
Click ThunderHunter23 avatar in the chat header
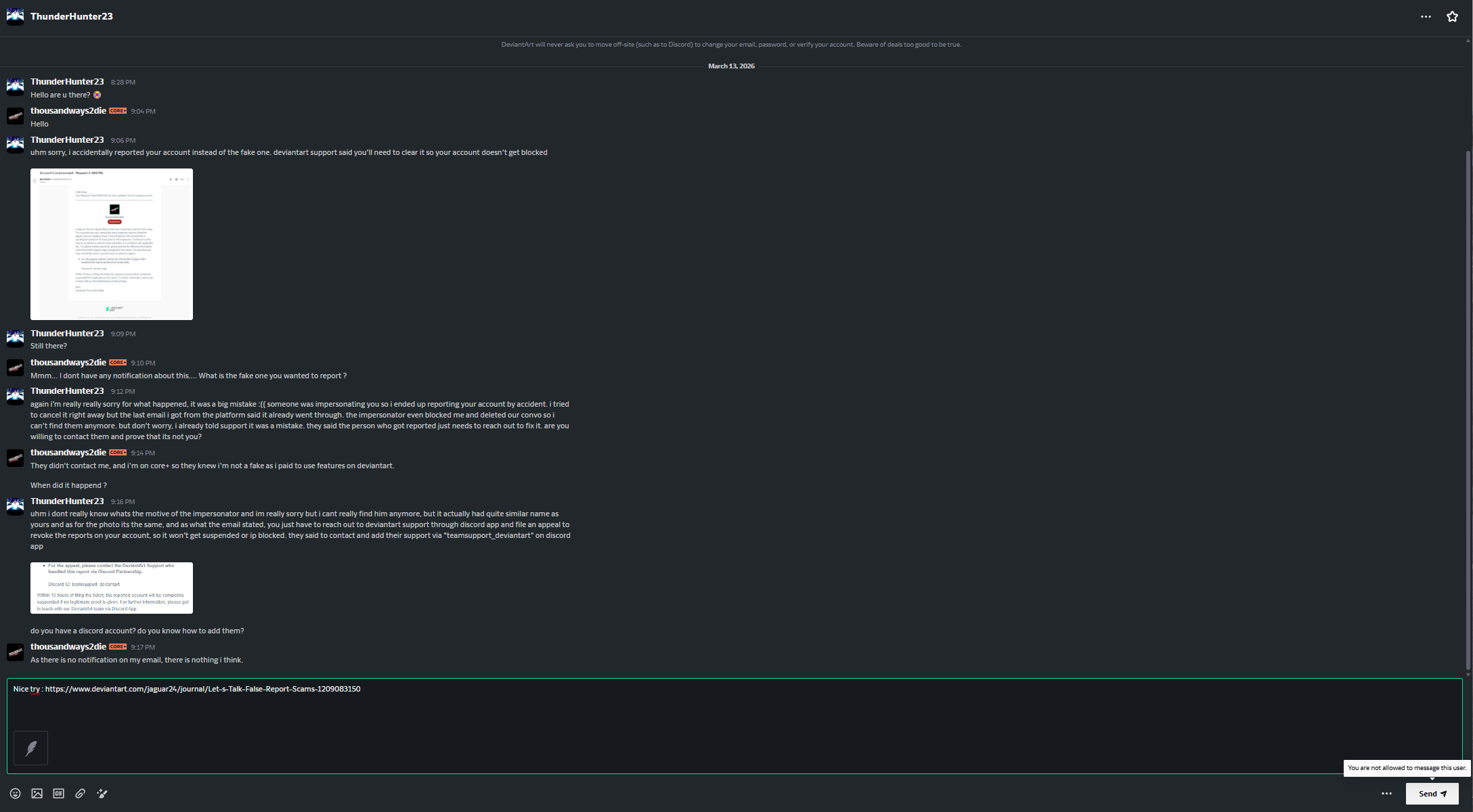[15, 16]
